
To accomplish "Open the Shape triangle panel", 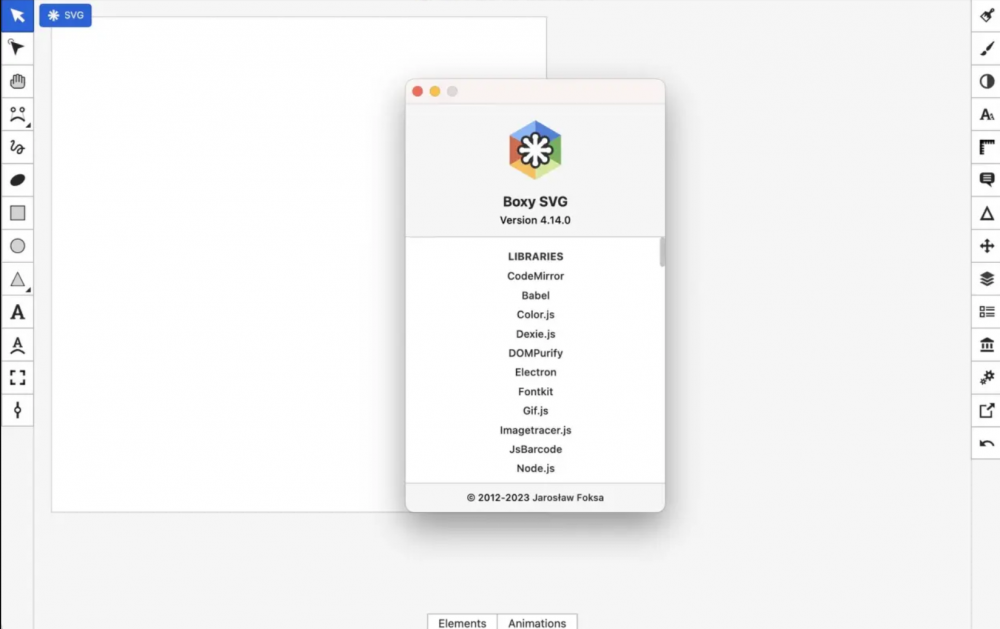I will pyautogui.click(x=987, y=213).
